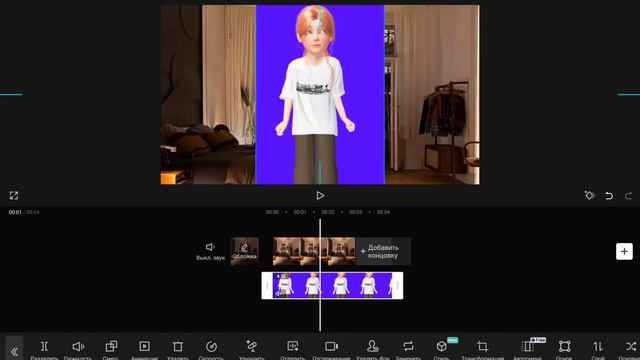Screen dimensions: 640x360
Task: Click Добавить концовку to add ending
Action: click(x=383, y=251)
